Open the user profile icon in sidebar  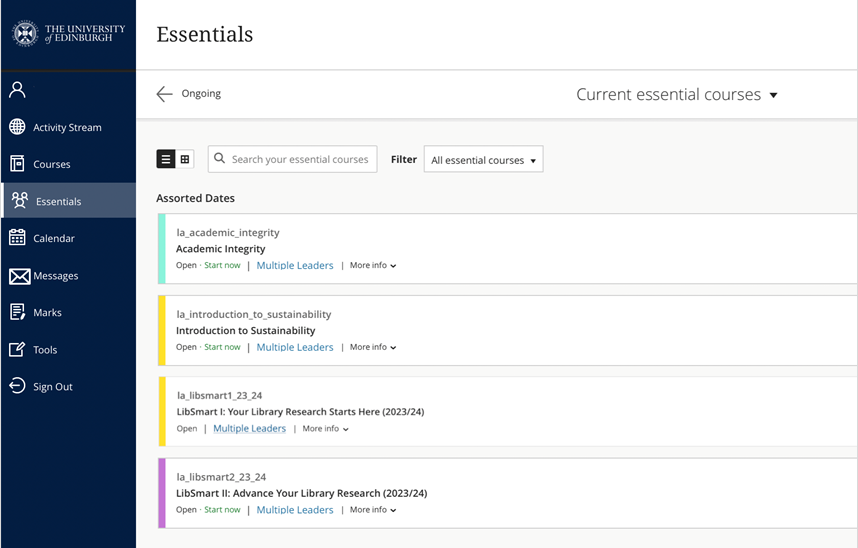(x=17, y=89)
